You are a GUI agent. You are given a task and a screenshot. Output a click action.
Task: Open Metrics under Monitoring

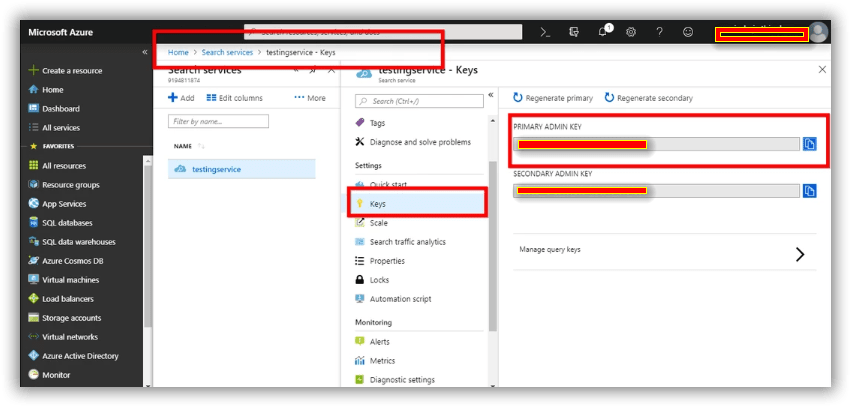pos(375,360)
